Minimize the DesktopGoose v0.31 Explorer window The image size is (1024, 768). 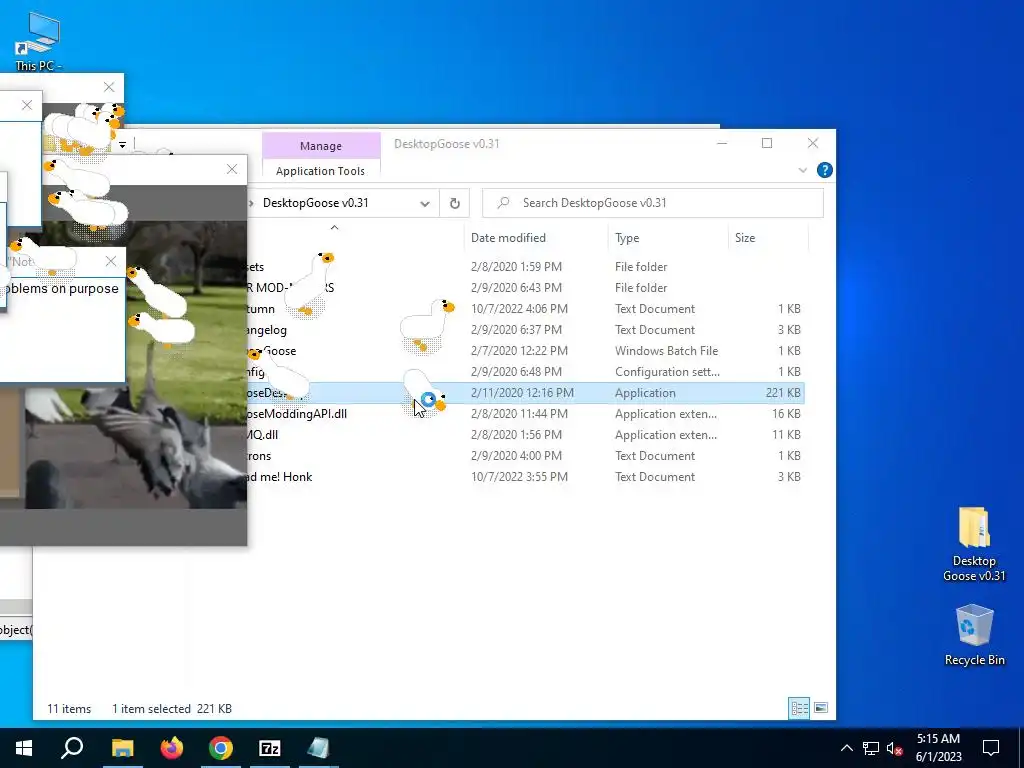[x=722, y=144]
